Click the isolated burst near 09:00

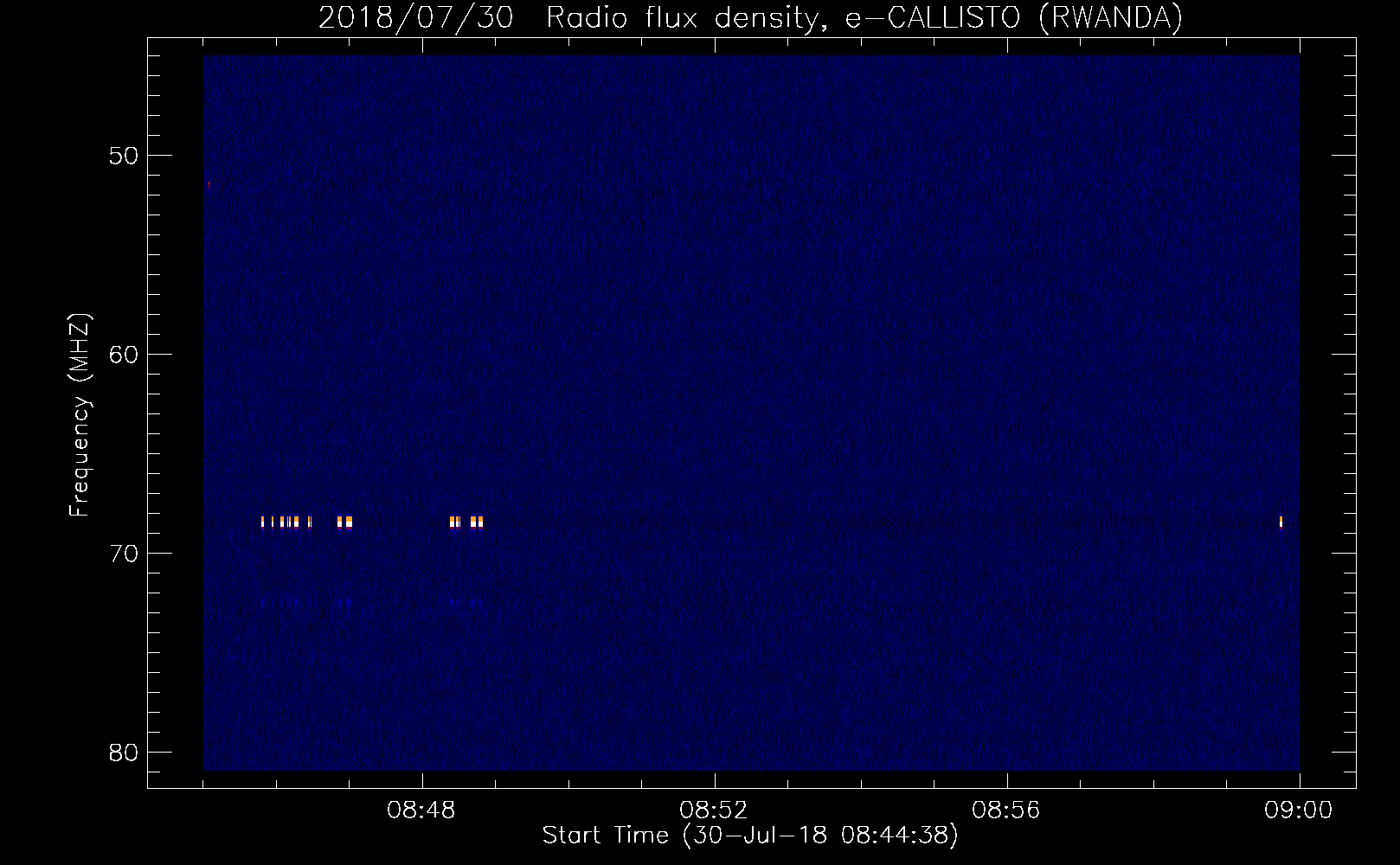(x=1281, y=522)
